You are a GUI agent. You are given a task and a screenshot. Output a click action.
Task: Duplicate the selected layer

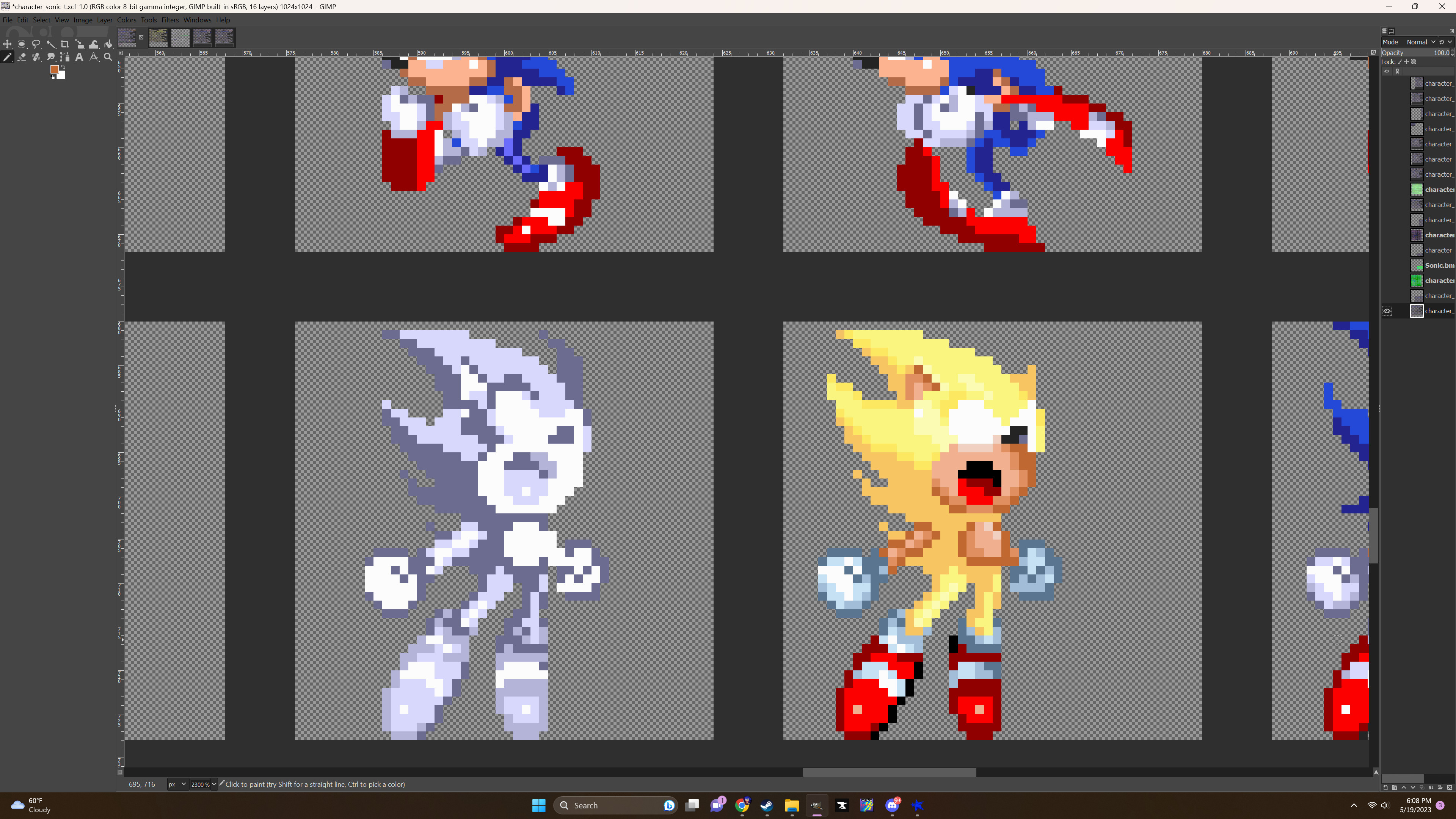(1422, 788)
